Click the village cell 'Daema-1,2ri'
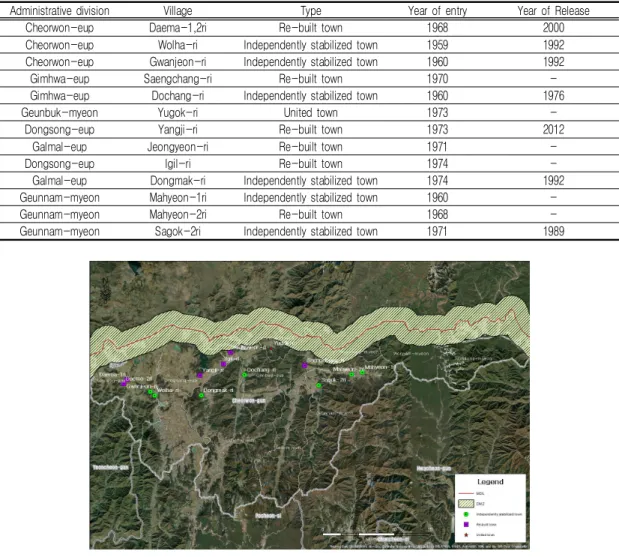Screen dimensions: 619x557 [178, 28]
